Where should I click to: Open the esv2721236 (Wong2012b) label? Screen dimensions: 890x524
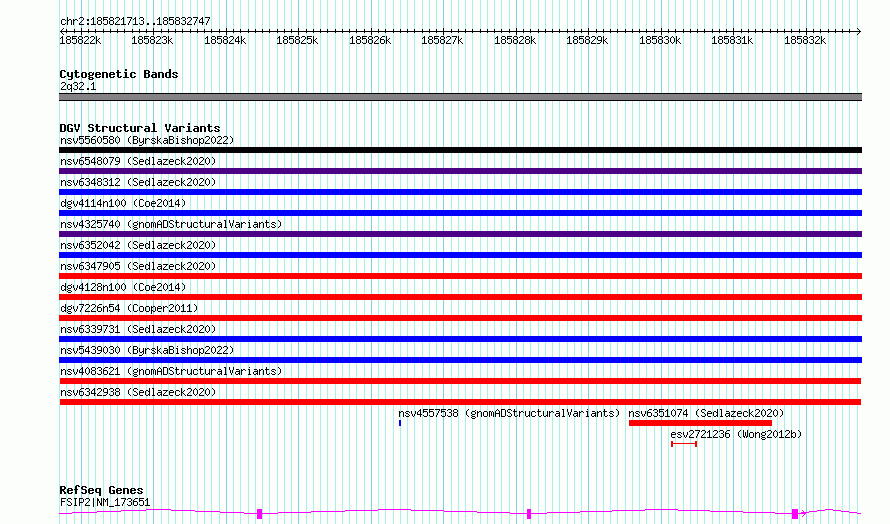(x=736, y=434)
